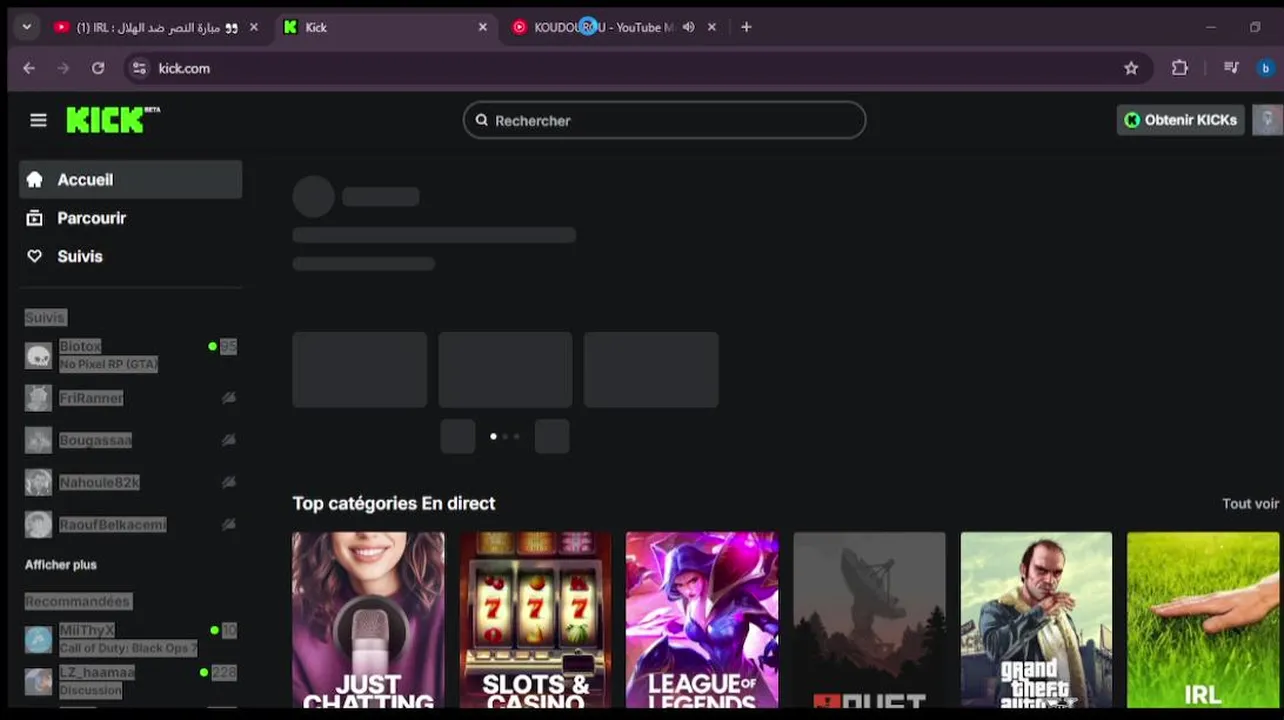Click Tout voir link for categories

point(1250,504)
